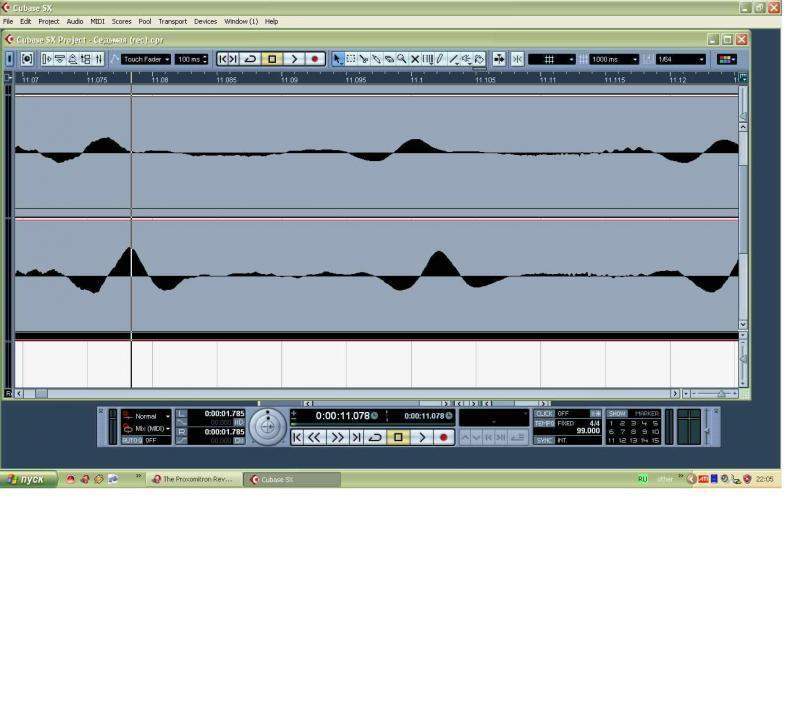Toggle Autoscroll in the toolbar
Viewport: 800px width, 725px height.
tap(499, 59)
